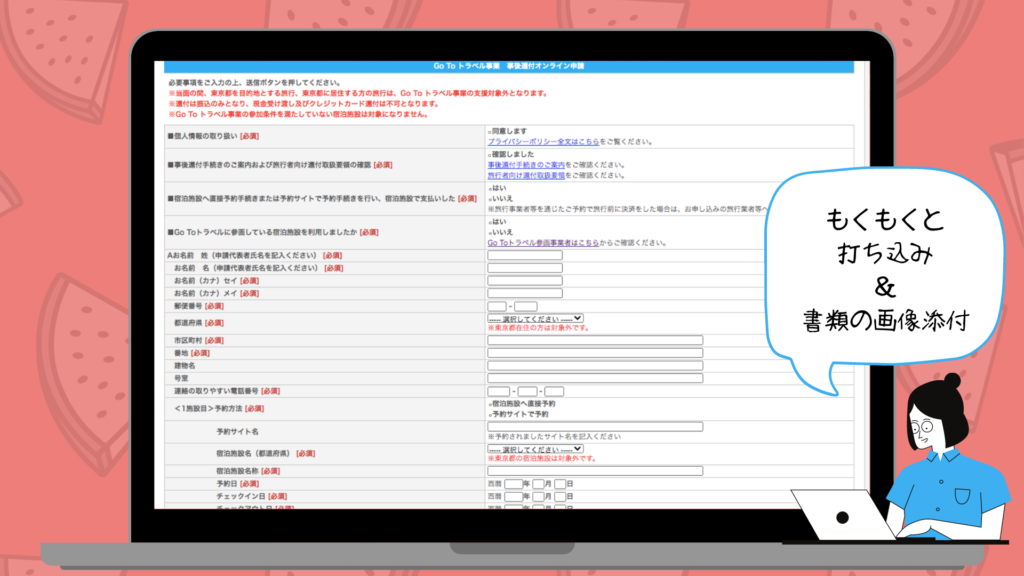Click the お名前 名 input field
This screenshot has width=1024, height=576.
point(524,268)
